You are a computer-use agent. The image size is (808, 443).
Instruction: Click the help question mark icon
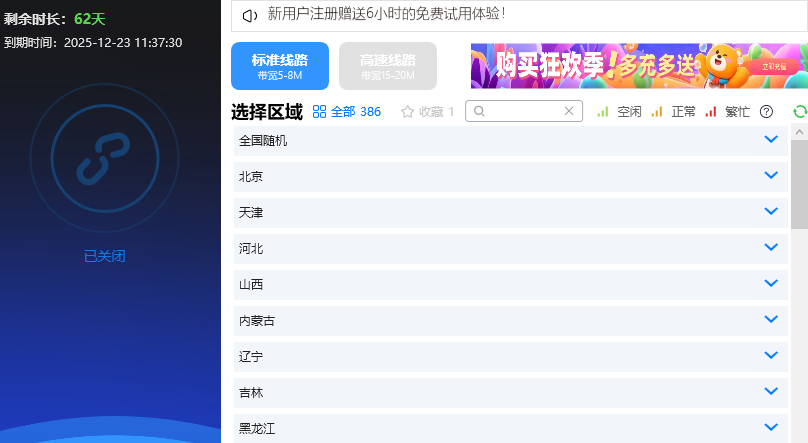(x=767, y=112)
